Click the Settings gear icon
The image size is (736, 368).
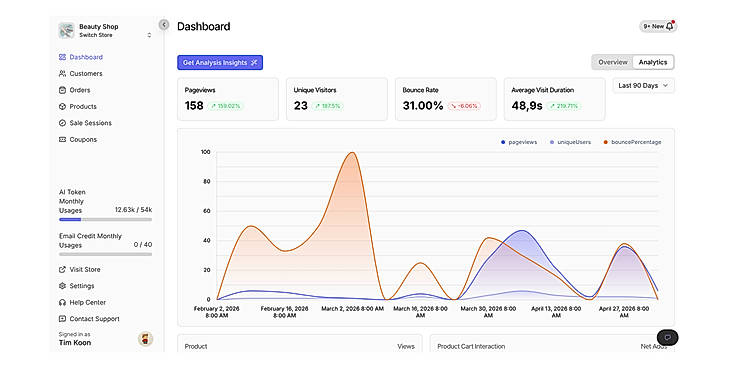click(x=62, y=286)
